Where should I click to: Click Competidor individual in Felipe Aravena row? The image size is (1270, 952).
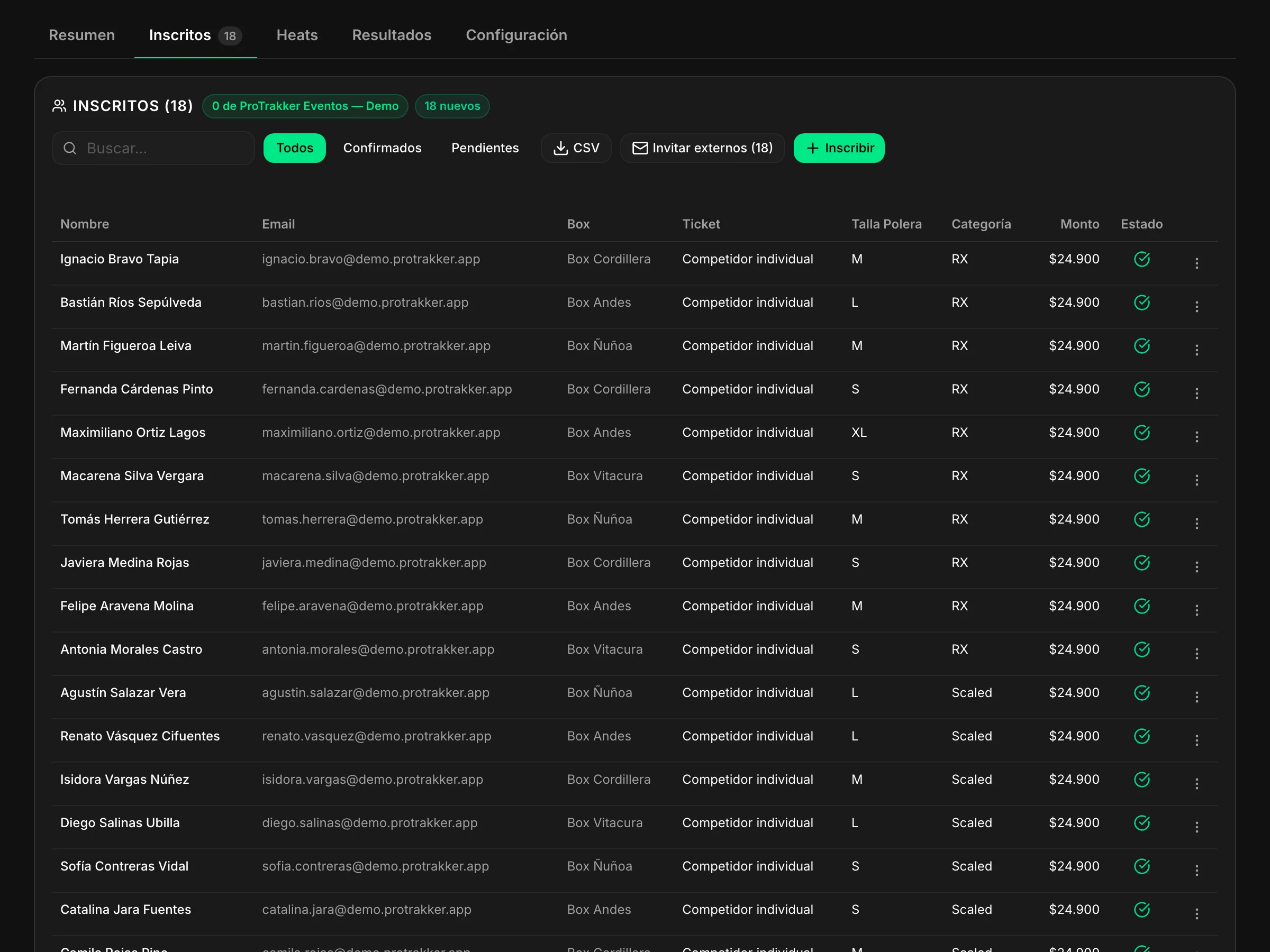pos(748,606)
